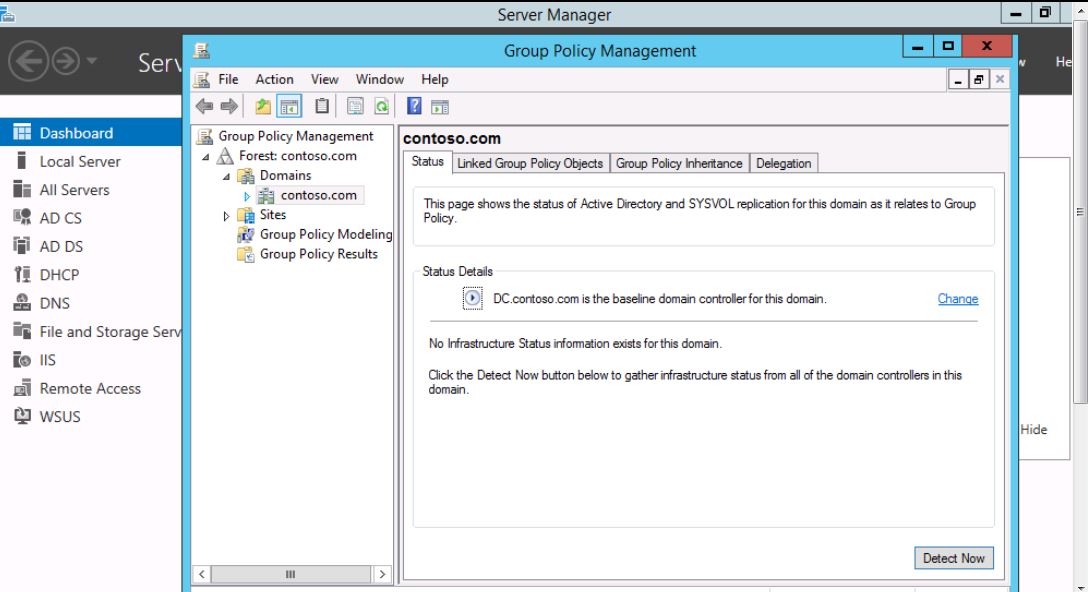Click the green Refresh toolbar icon
This screenshot has width=1088, height=592.
(381, 106)
